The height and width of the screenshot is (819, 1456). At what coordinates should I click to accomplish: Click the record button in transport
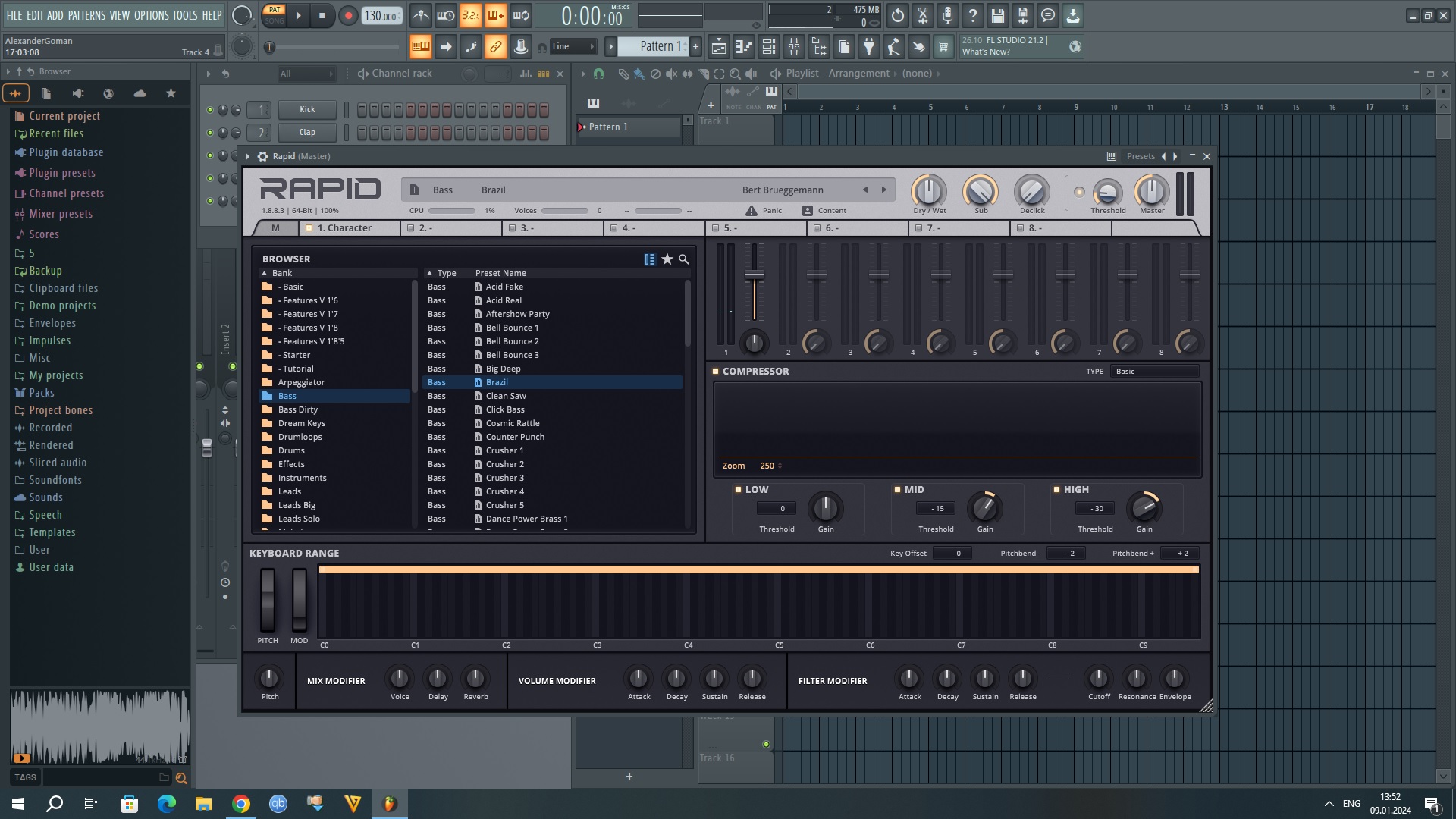click(x=348, y=16)
